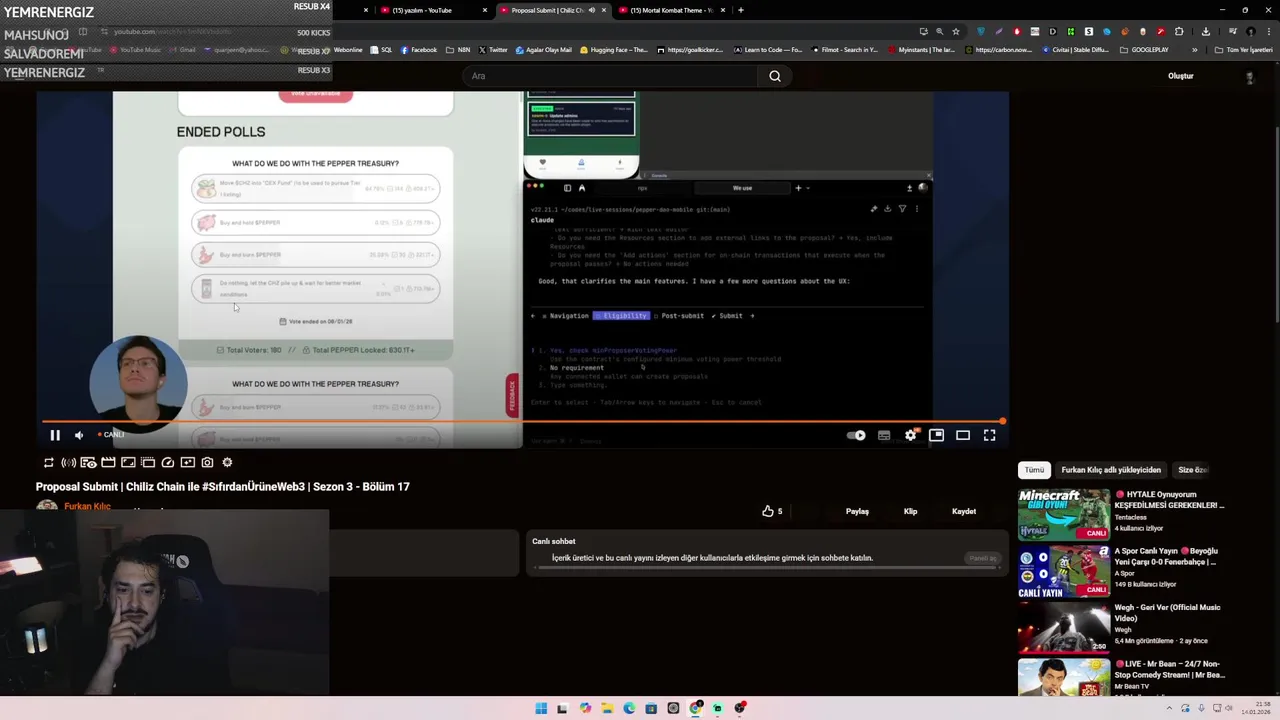
Task: Click the YouTube search field Ara
Action: (610, 76)
